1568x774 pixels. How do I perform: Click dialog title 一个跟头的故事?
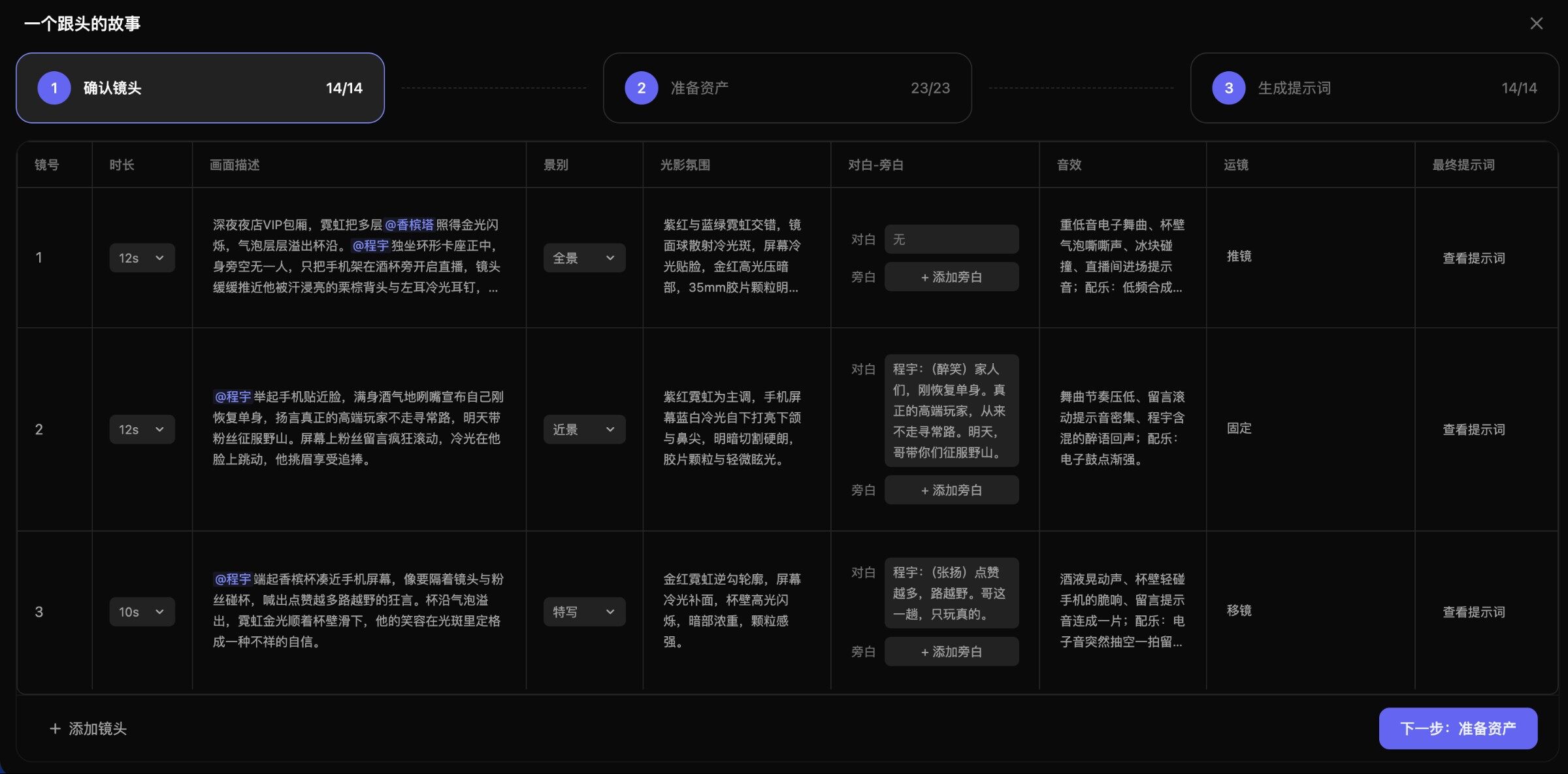82,24
